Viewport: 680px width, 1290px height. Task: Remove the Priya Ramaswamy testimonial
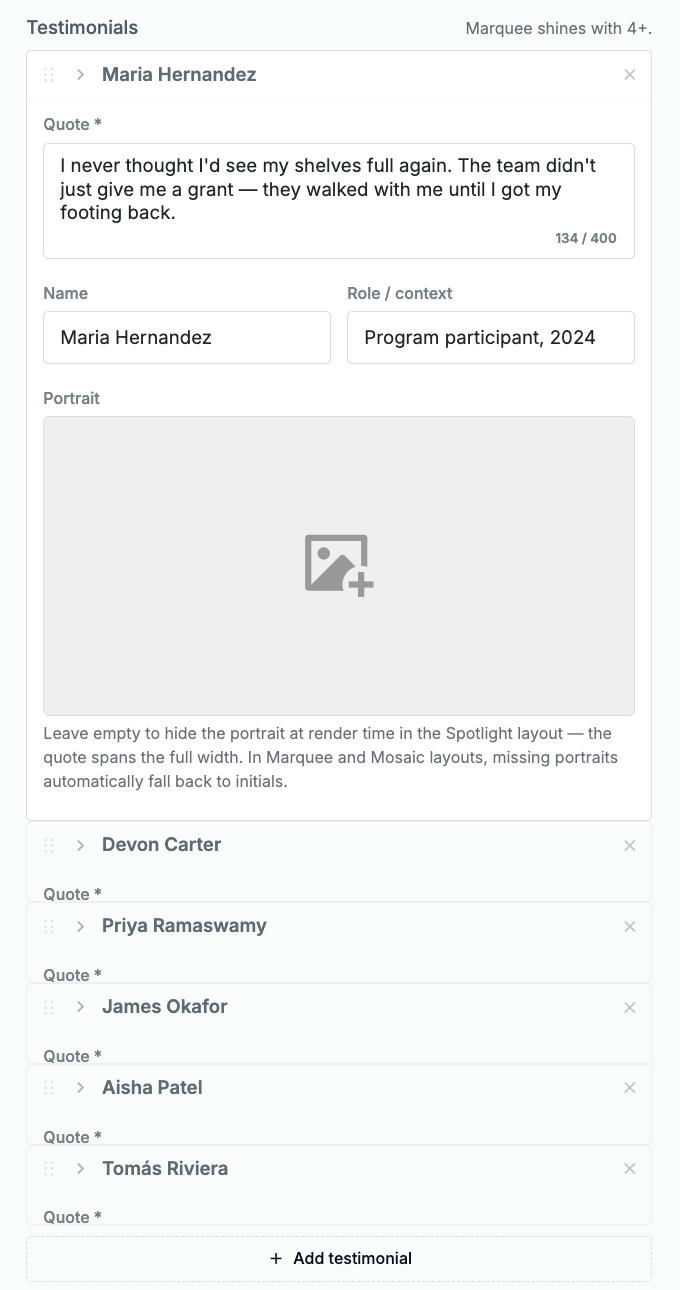630,927
